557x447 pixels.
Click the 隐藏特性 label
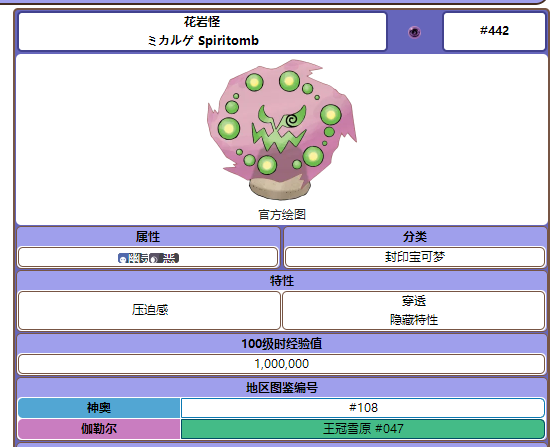click(414, 320)
